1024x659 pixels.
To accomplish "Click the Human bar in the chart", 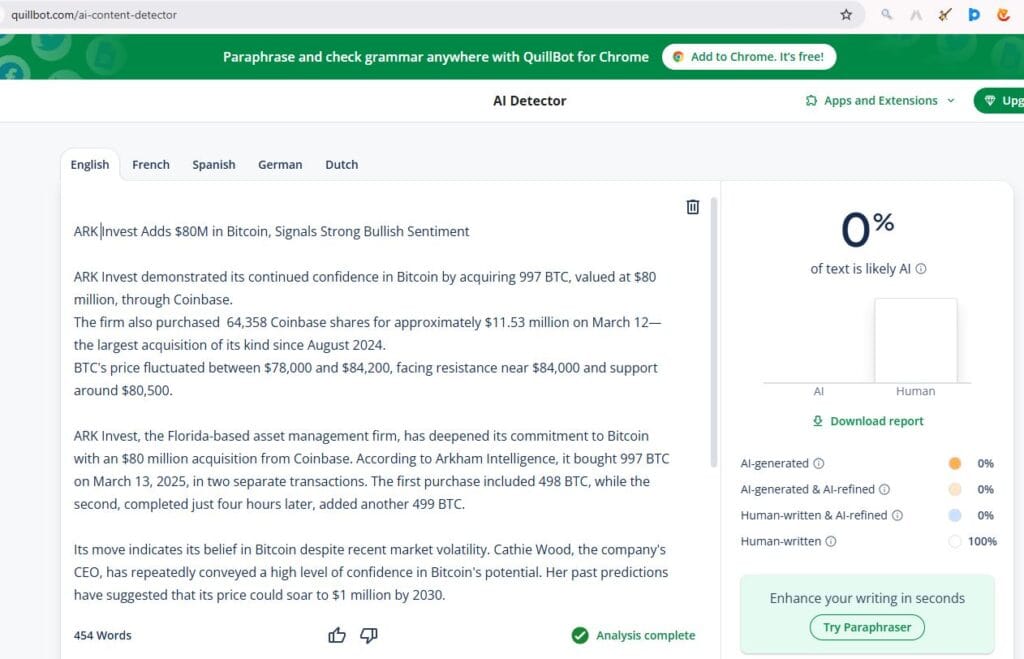I will point(916,340).
